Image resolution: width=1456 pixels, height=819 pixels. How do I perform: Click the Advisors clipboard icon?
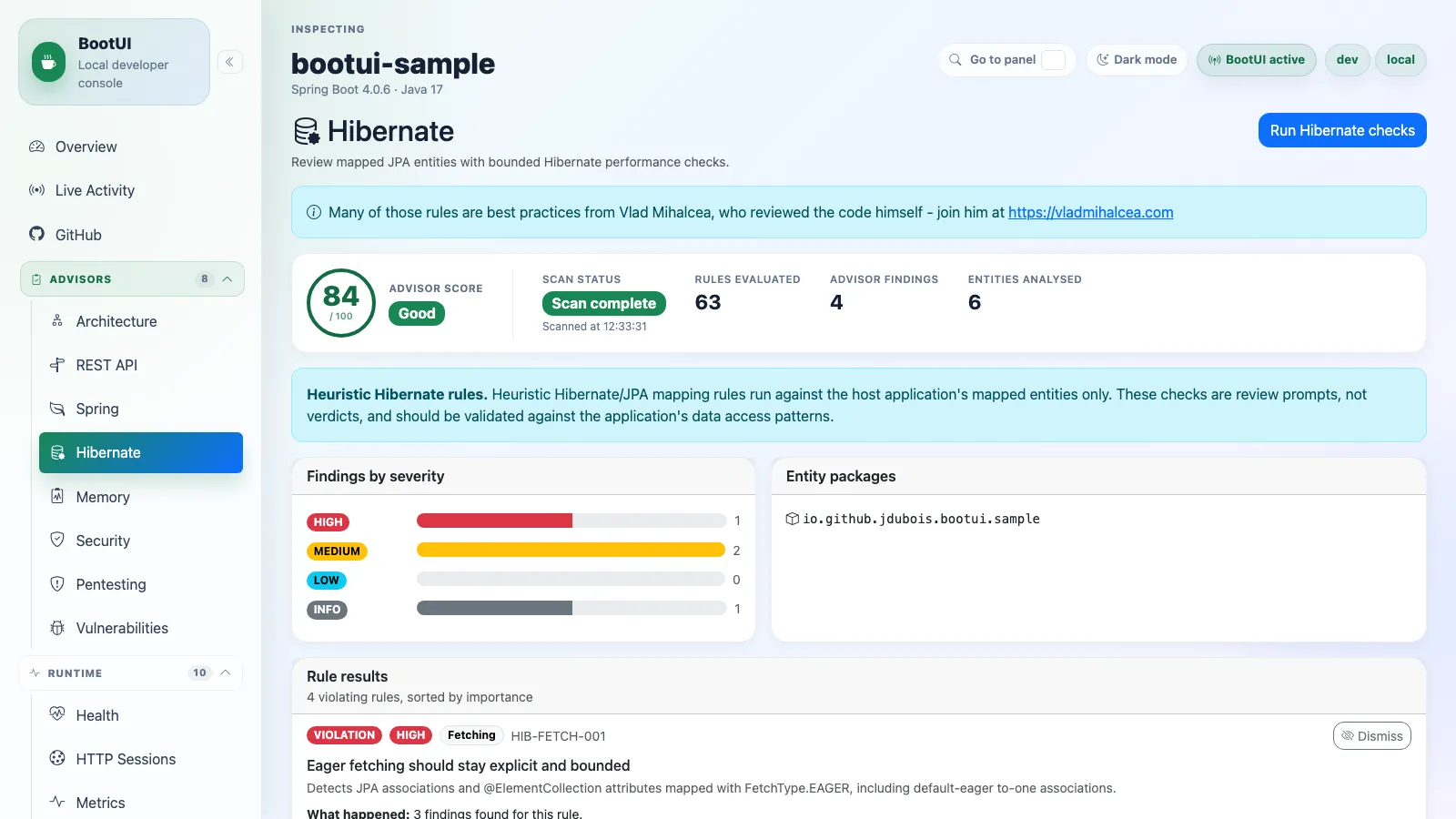pyautogui.click(x=36, y=279)
